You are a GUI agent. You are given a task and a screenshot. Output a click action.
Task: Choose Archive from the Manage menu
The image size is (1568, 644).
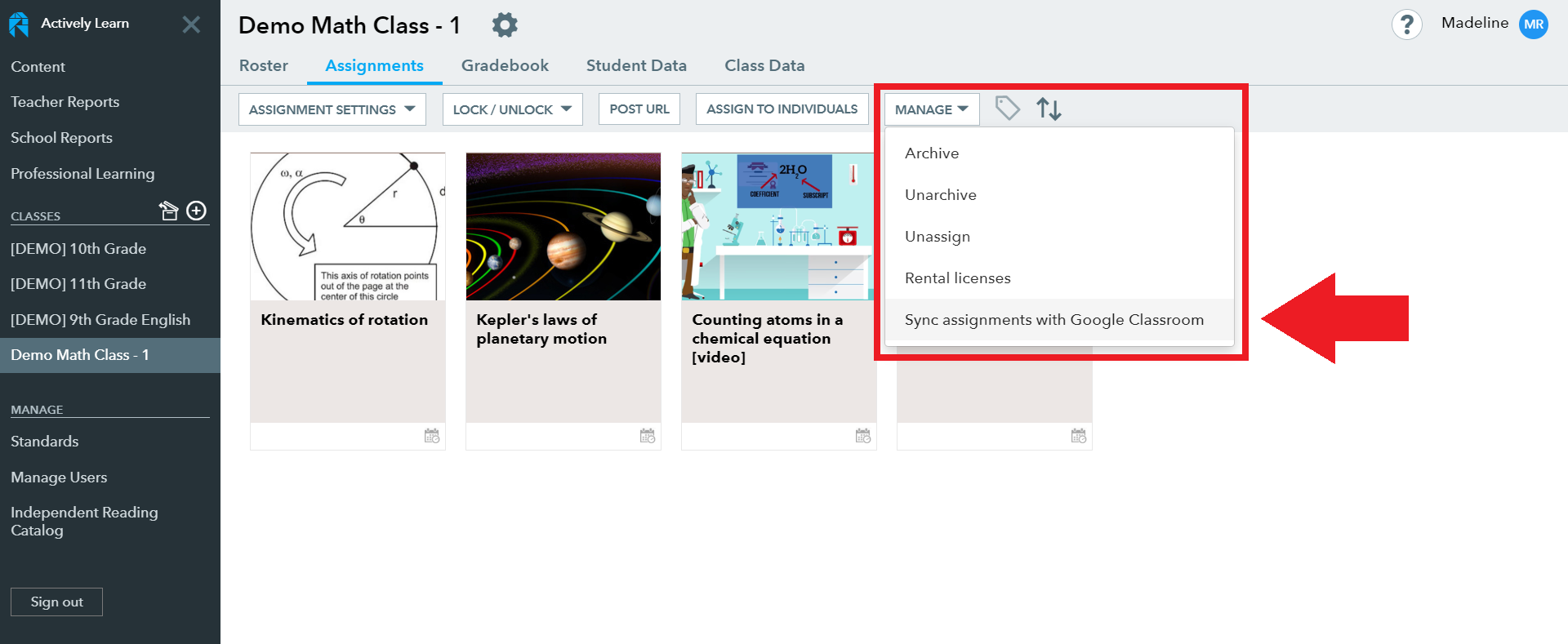pyautogui.click(x=1059, y=153)
